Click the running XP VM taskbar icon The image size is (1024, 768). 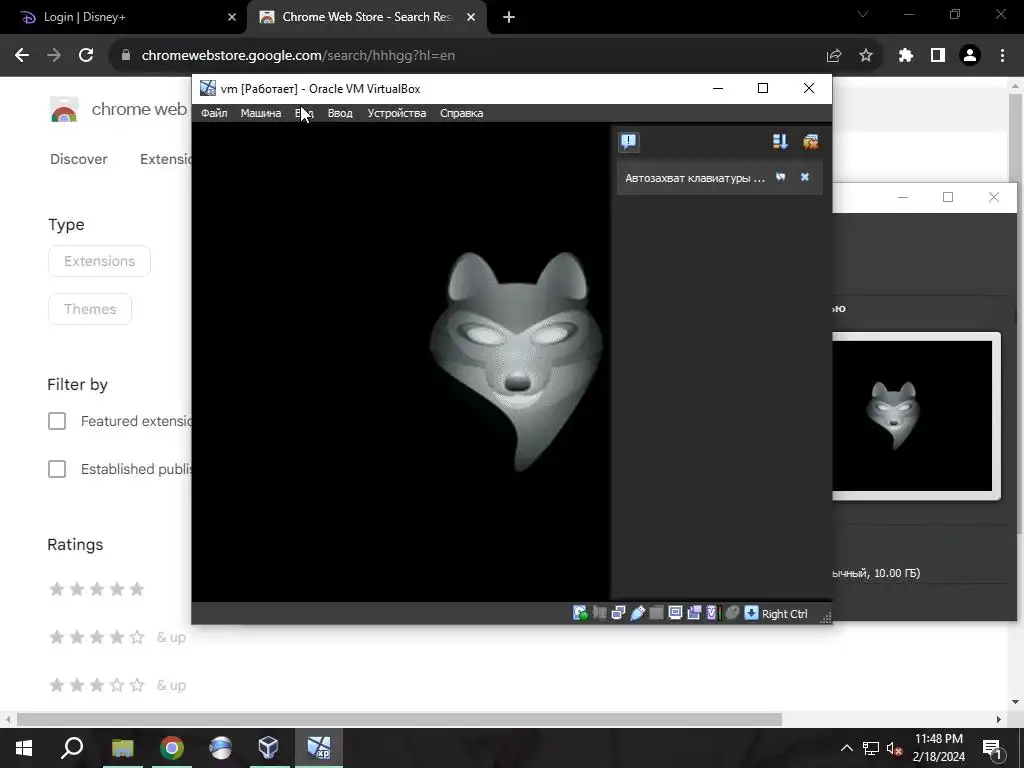(319, 748)
